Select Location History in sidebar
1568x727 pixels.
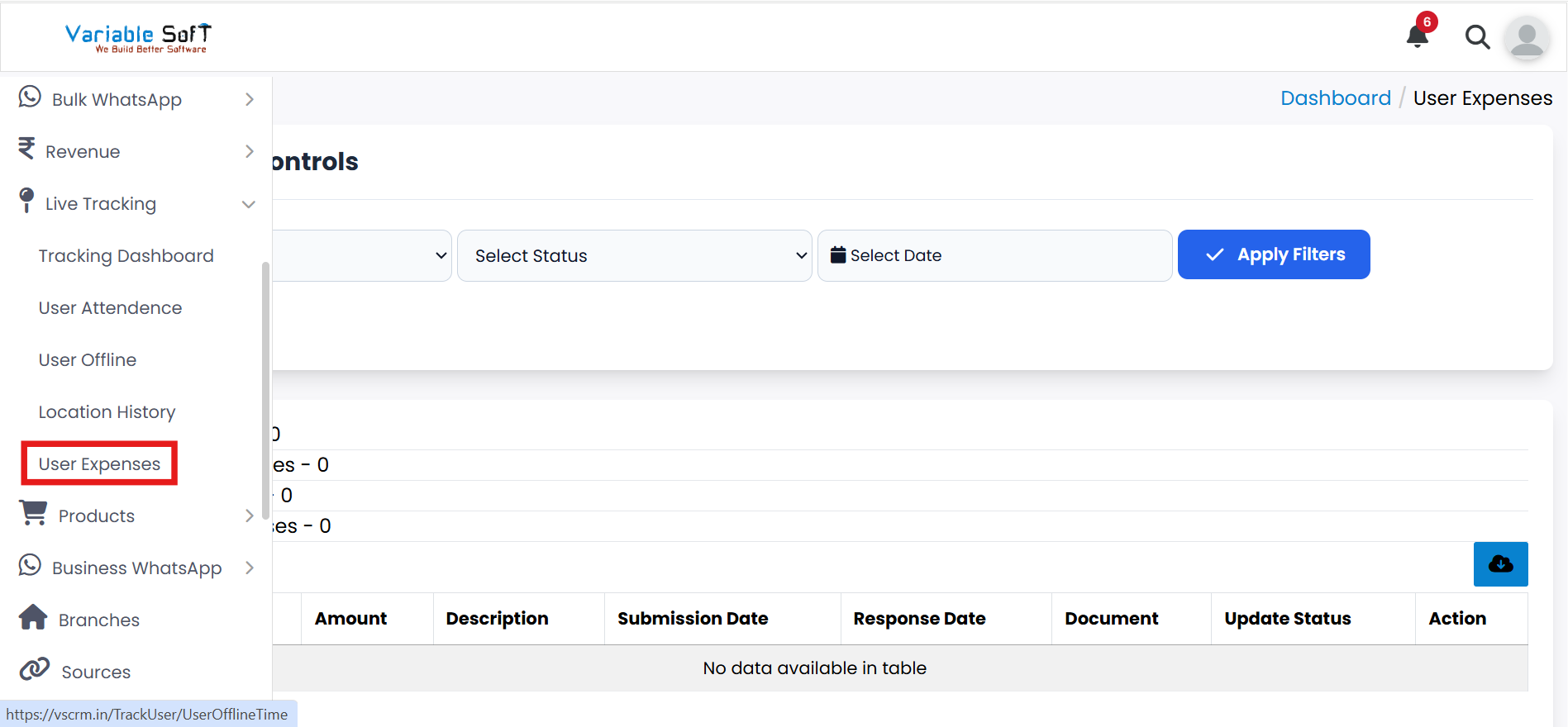(x=107, y=412)
